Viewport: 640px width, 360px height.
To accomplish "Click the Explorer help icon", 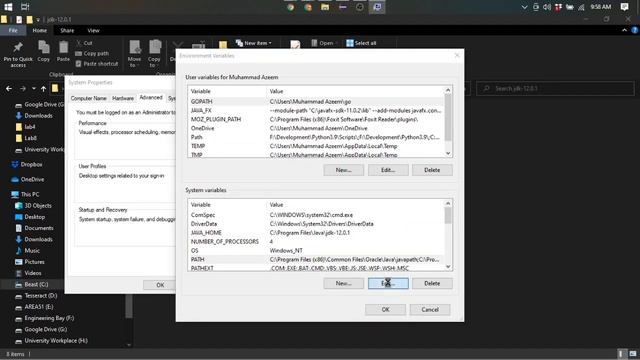I will pos(635,30).
